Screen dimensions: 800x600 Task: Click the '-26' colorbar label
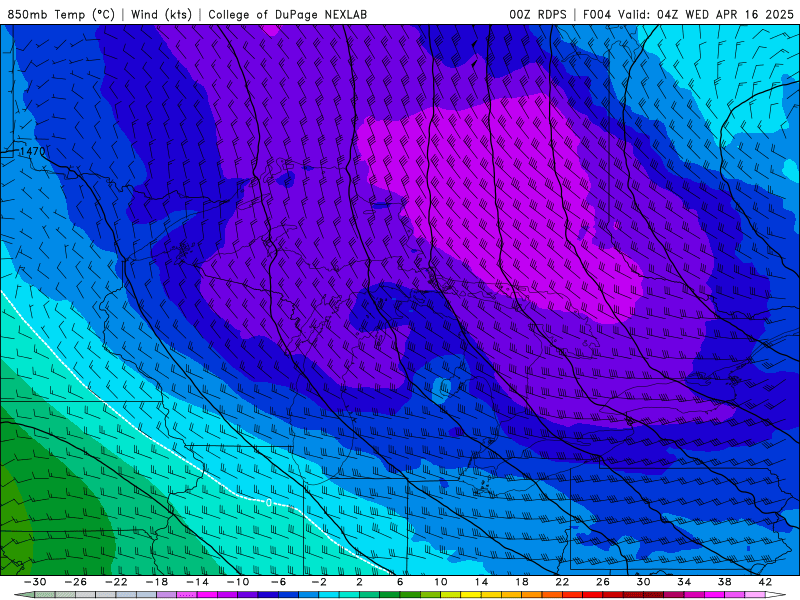(76, 582)
